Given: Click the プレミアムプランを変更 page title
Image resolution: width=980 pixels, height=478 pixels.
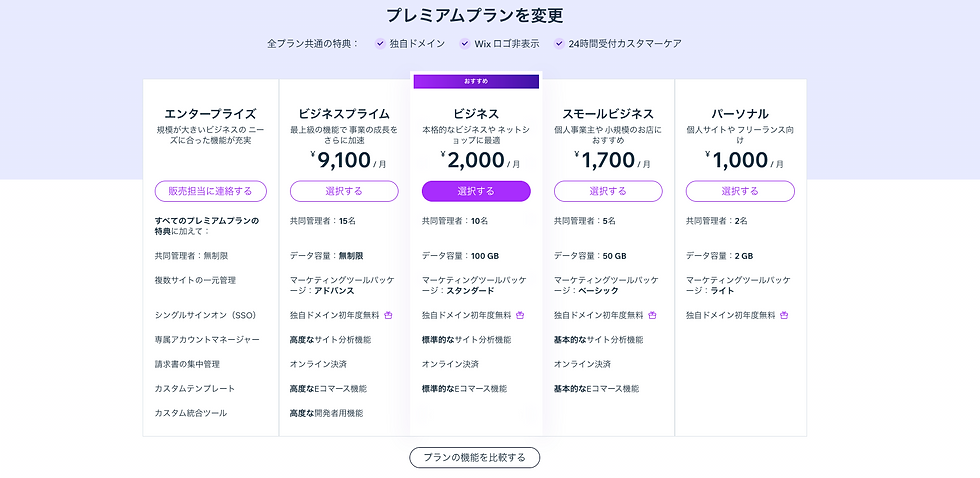Looking at the screenshot, I should tap(475, 15).
